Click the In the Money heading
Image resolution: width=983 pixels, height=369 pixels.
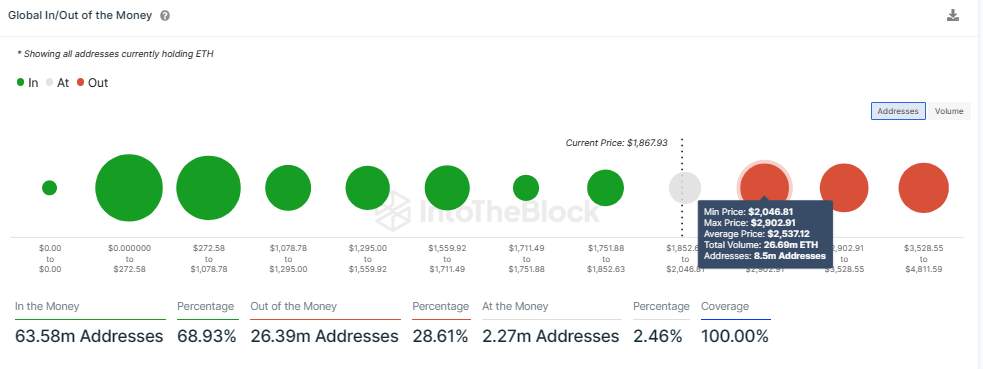point(47,306)
